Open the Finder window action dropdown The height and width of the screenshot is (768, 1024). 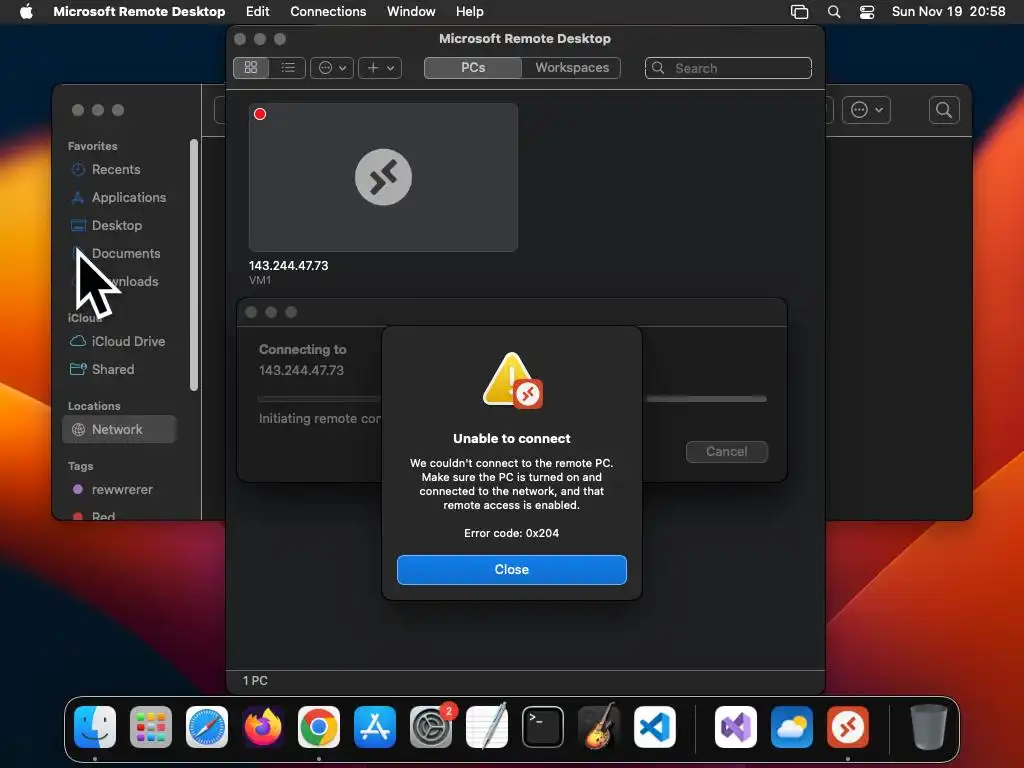tap(867, 110)
